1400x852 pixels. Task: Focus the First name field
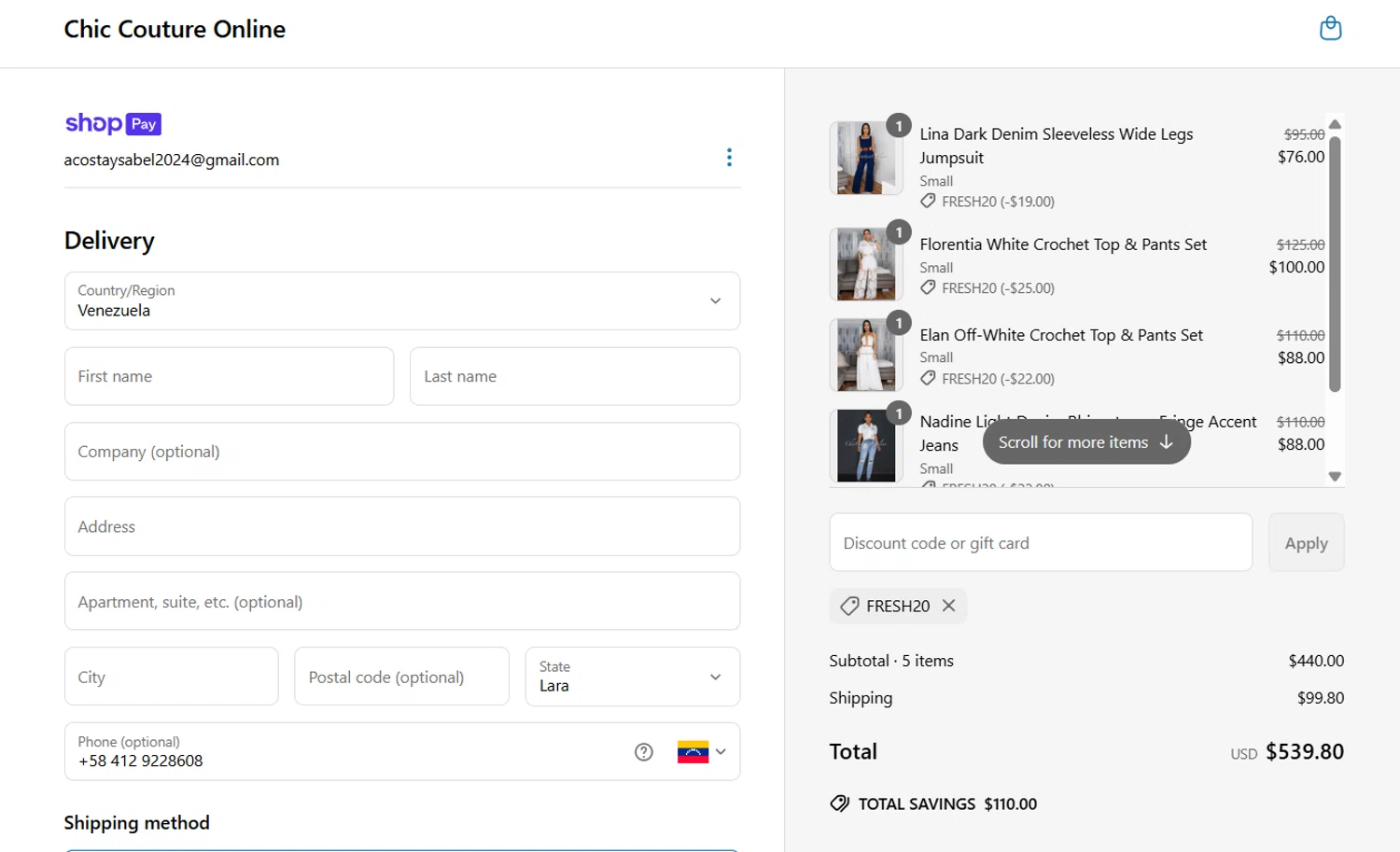click(x=230, y=376)
